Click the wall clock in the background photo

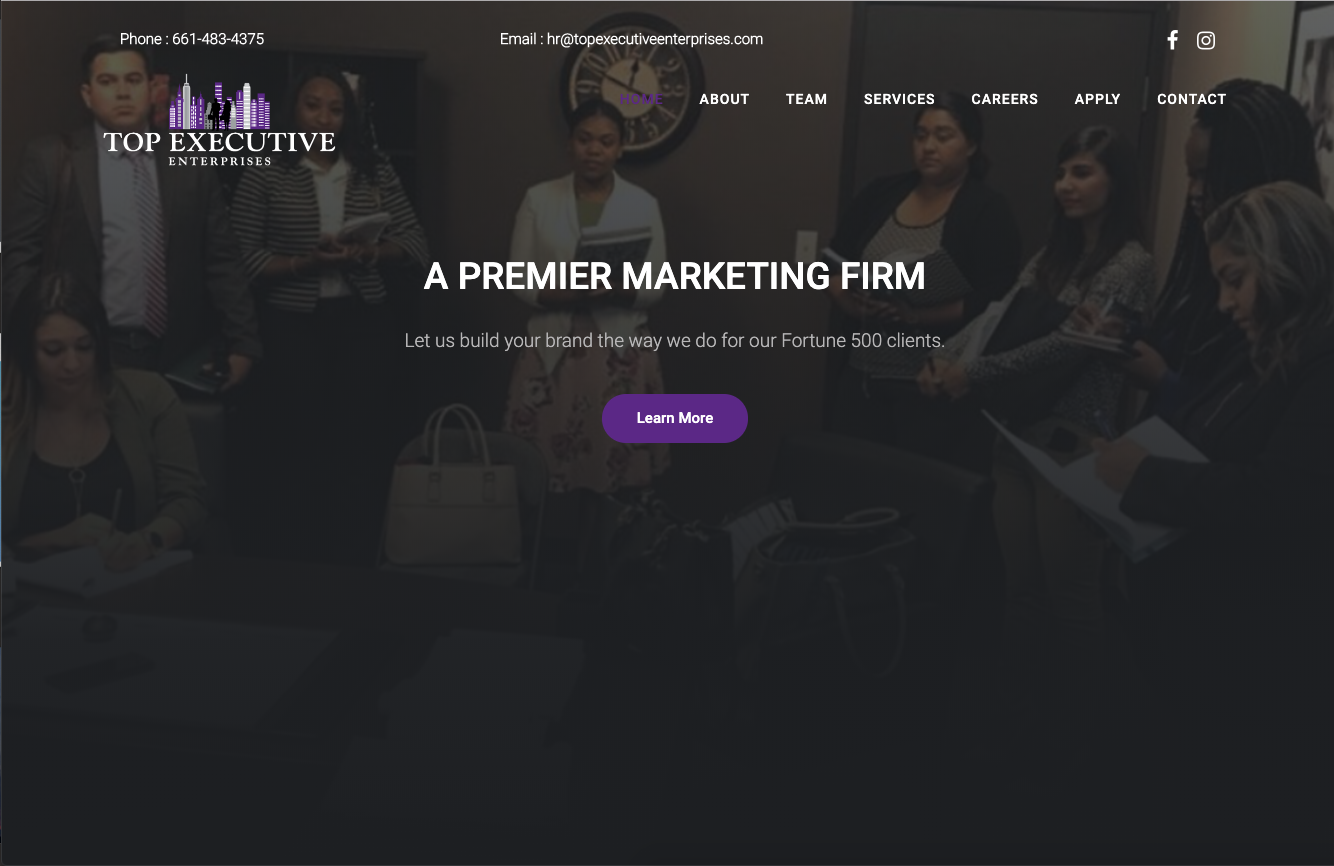[x=632, y=85]
